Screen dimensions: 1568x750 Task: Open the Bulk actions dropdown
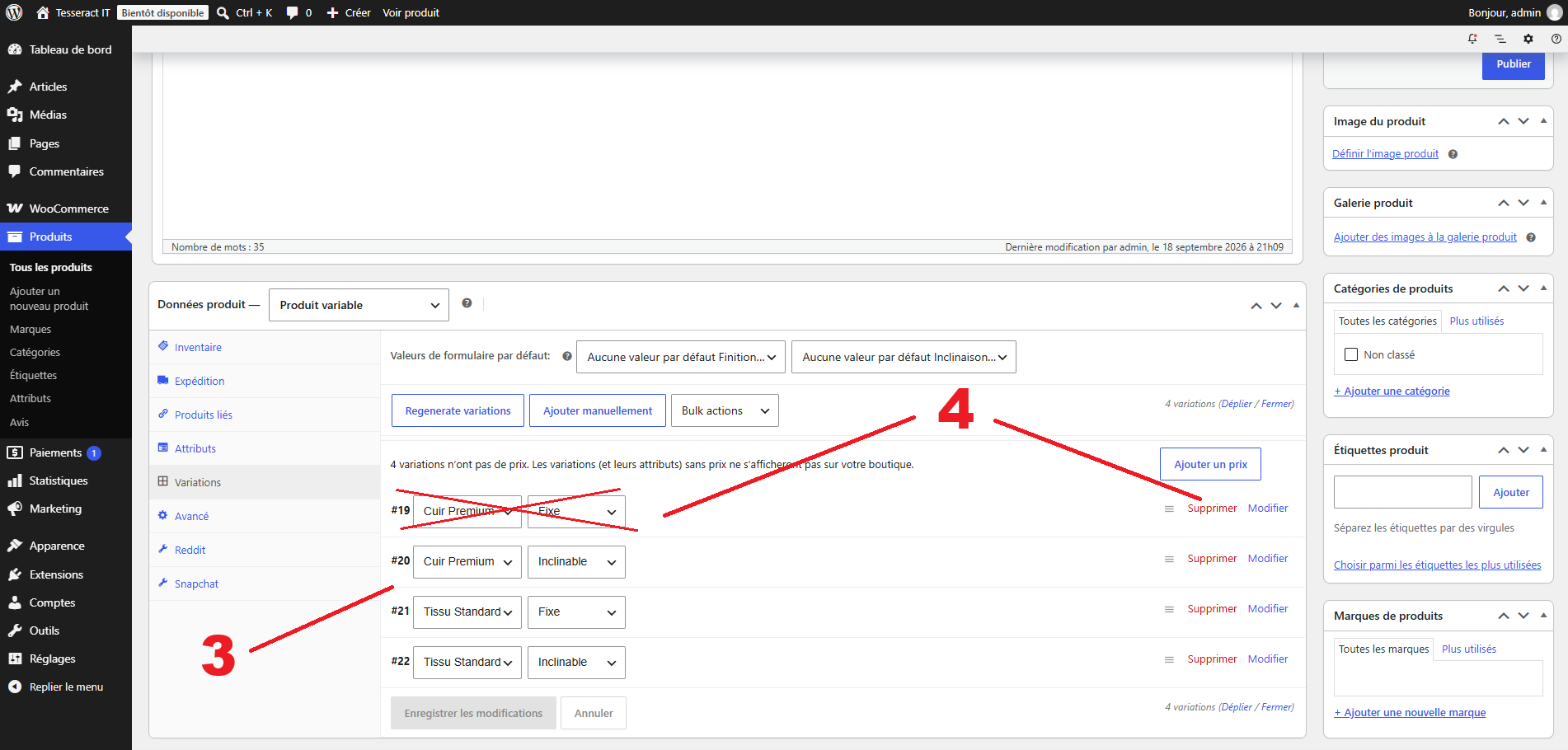(725, 410)
